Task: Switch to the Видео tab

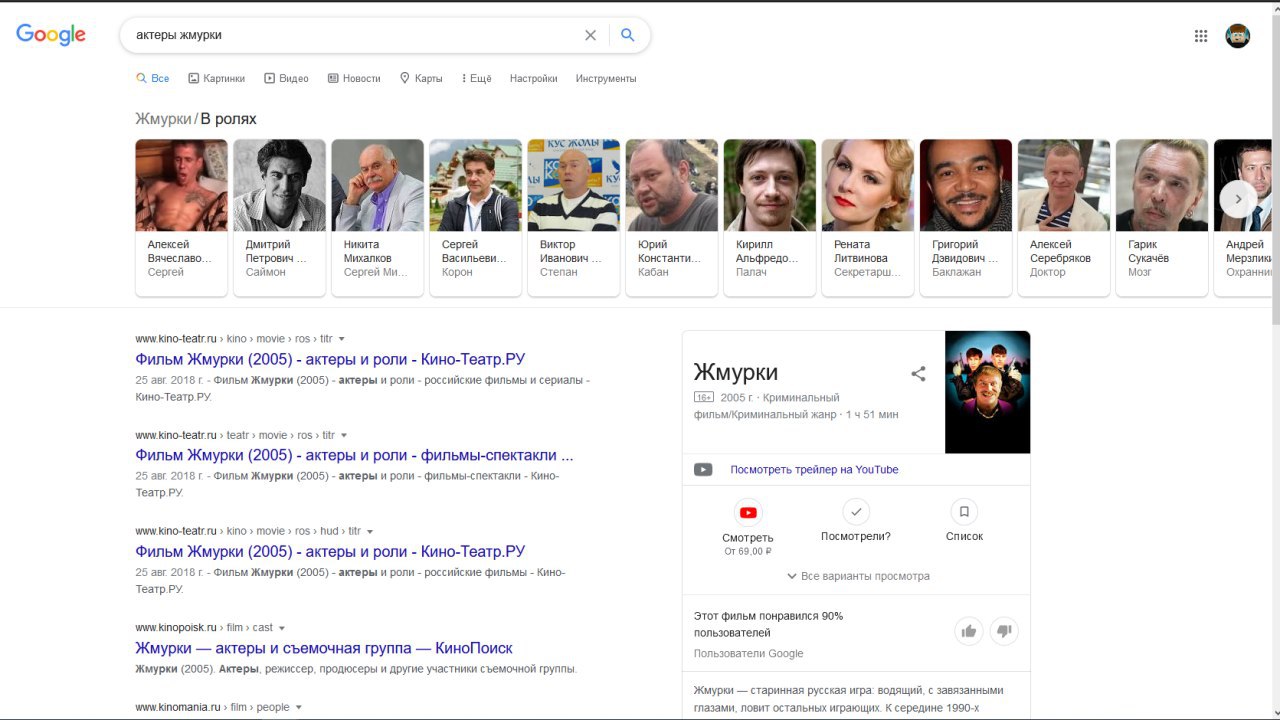Action: [286, 78]
